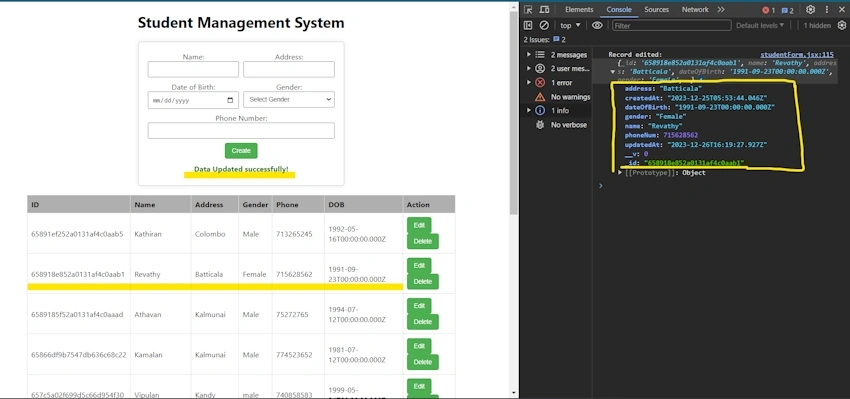Show more DevTools tabs via double chevron

pyautogui.click(x=721, y=10)
